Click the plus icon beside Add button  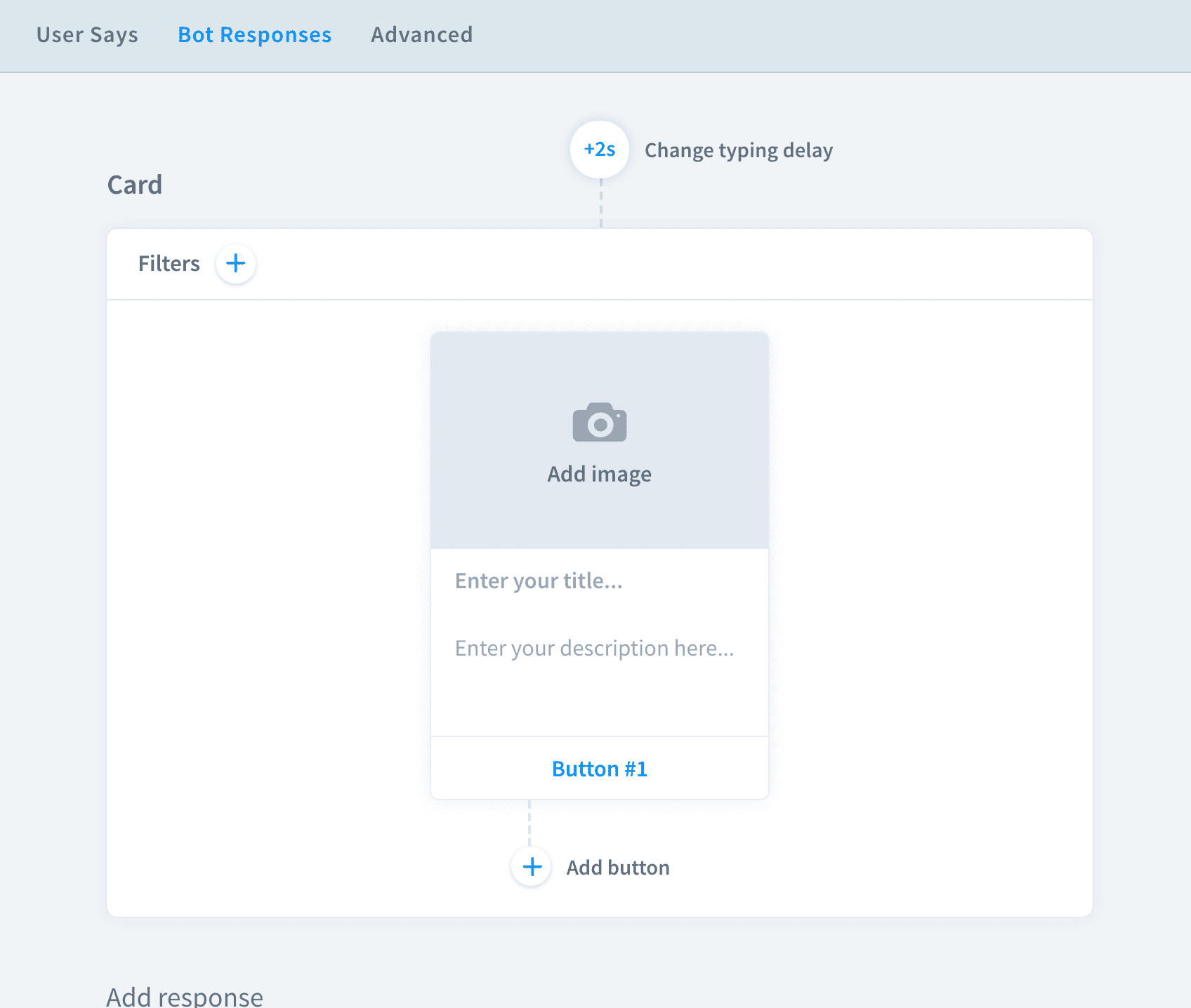click(532, 867)
